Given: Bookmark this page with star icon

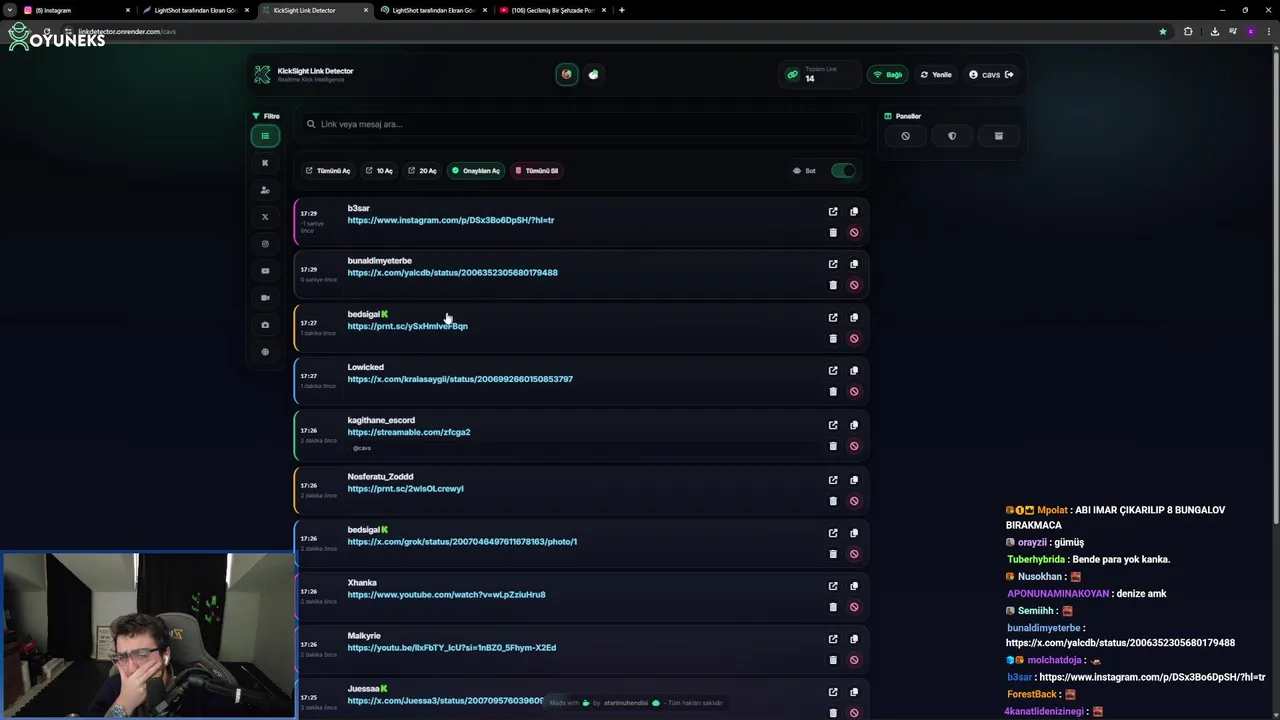Looking at the screenshot, I should (x=1162, y=31).
